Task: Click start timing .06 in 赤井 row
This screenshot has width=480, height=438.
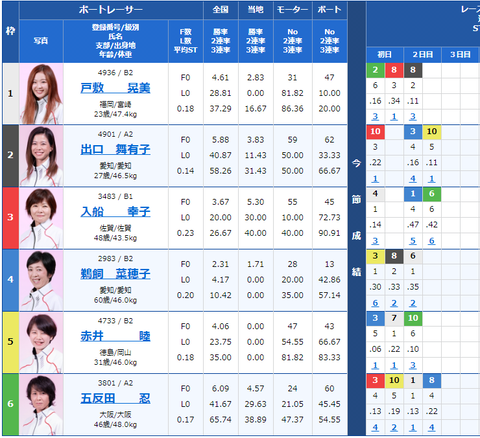Action: click(375, 349)
